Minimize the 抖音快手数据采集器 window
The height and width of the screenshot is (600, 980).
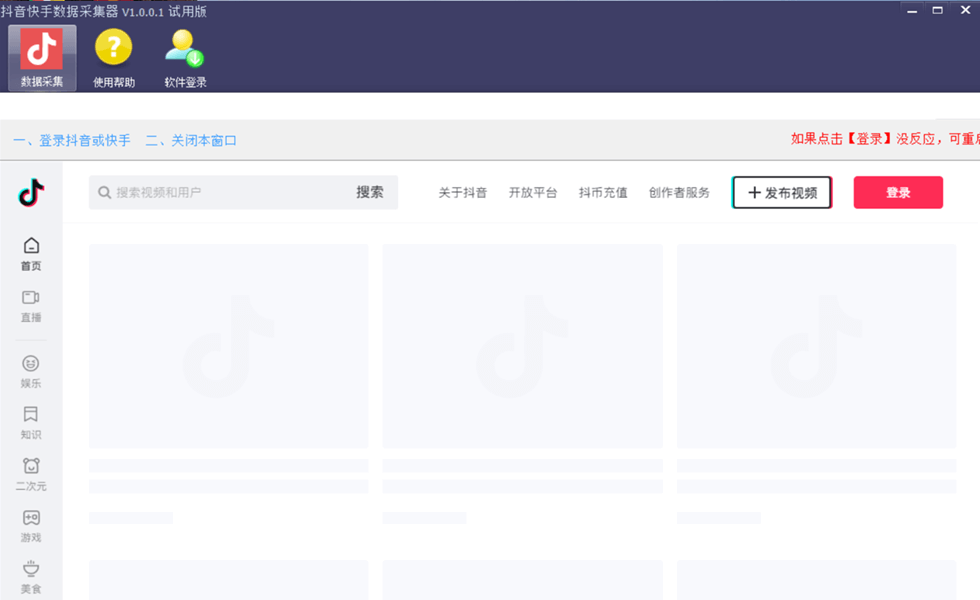[x=912, y=11]
